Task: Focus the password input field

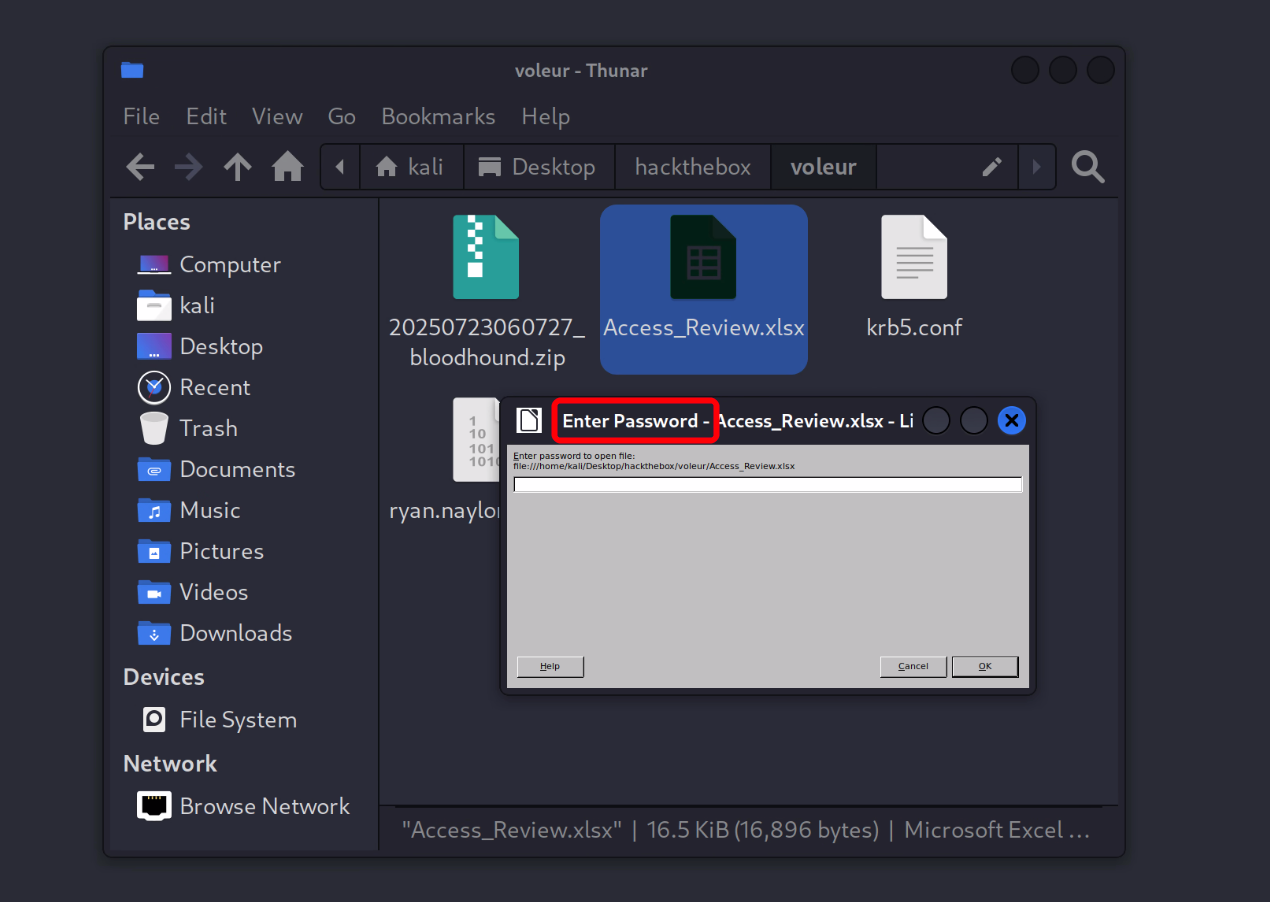Action: coord(767,485)
